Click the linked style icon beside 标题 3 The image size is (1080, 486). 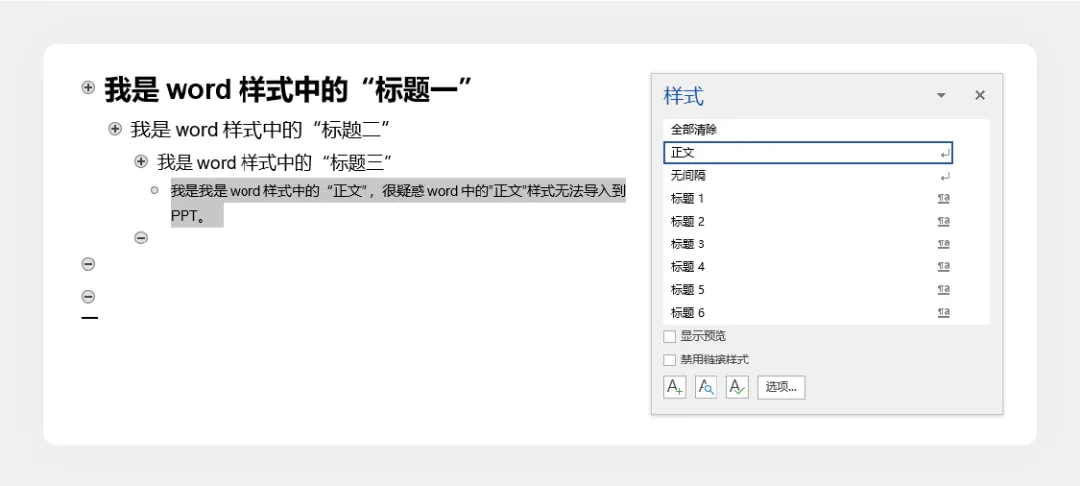[x=944, y=244]
